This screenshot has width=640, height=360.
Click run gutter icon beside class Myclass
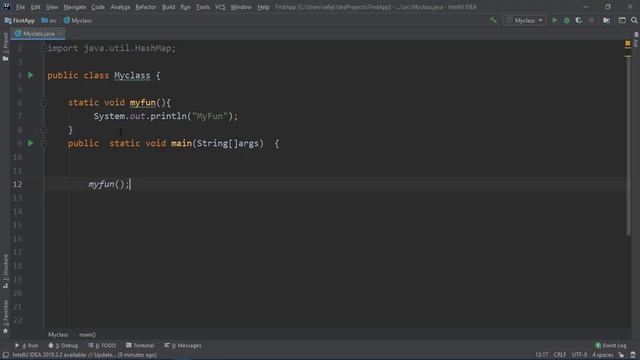click(x=31, y=75)
